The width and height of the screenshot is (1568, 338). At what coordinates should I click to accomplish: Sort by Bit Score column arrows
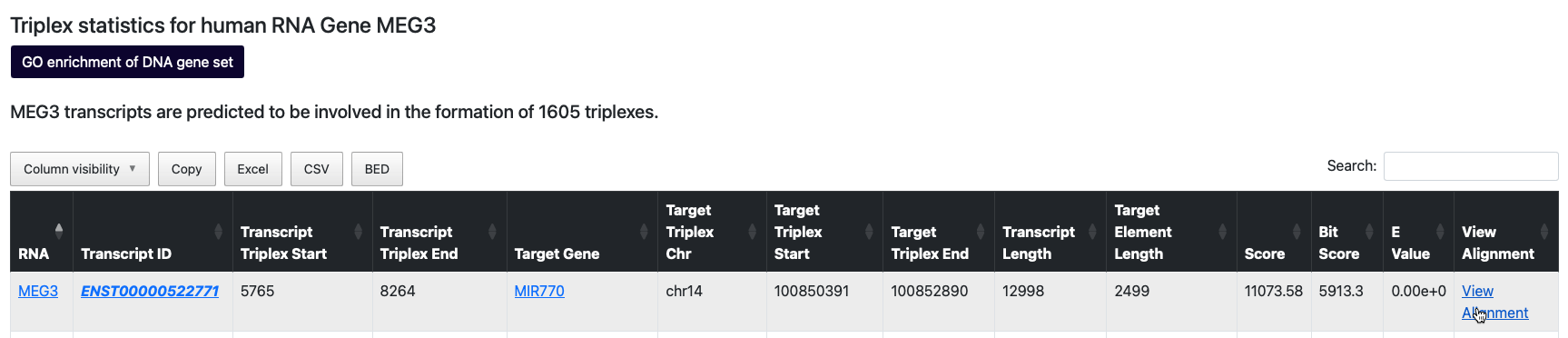[1369, 231]
